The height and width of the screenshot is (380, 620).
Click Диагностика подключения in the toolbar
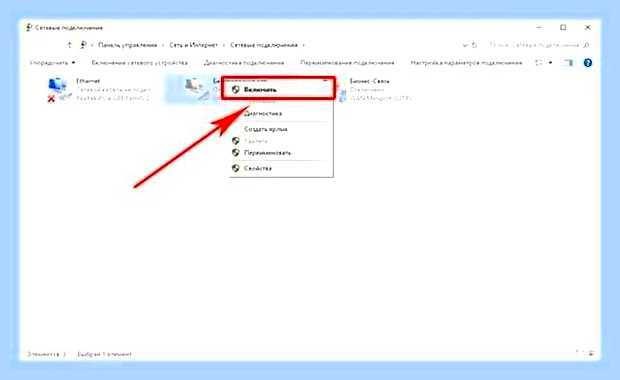coord(244,62)
